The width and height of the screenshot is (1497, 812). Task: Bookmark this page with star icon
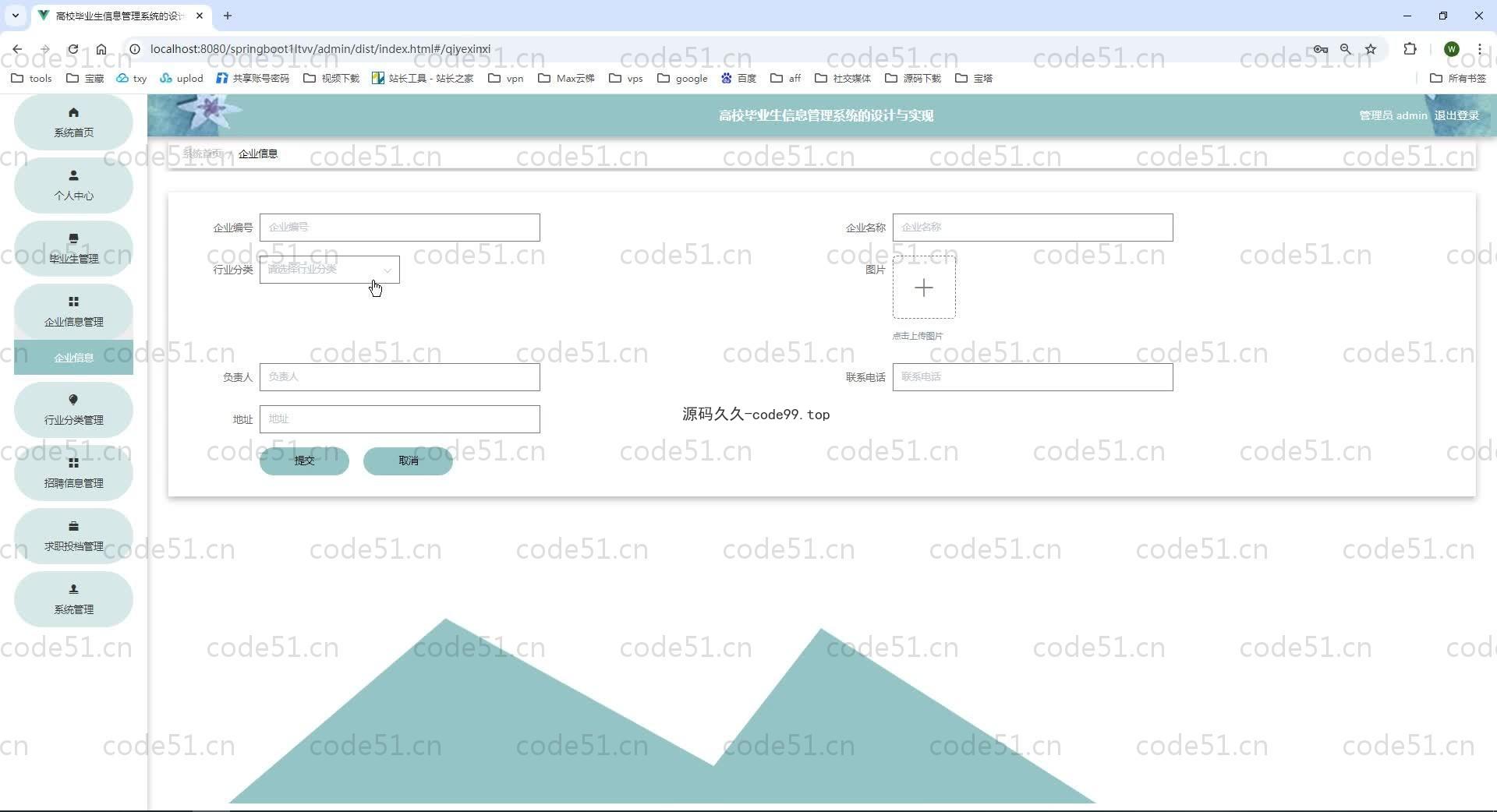click(1371, 49)
